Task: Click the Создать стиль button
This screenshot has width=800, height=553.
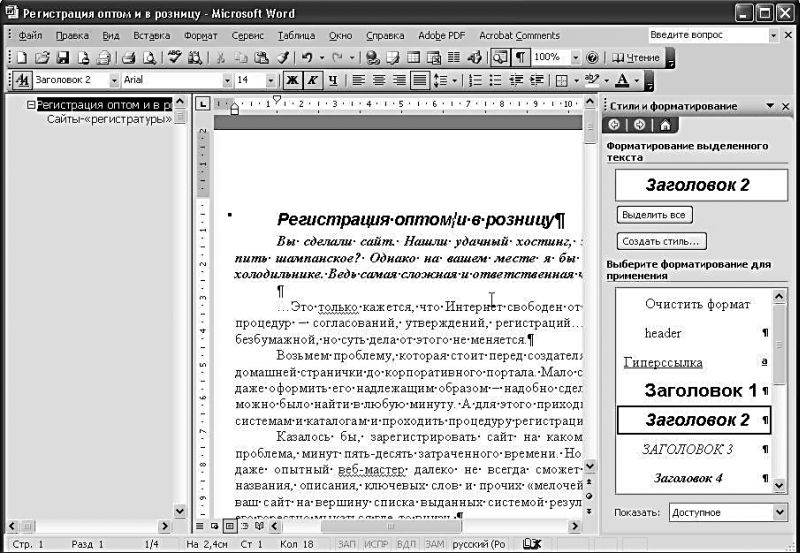Action: tap(661, 241)
